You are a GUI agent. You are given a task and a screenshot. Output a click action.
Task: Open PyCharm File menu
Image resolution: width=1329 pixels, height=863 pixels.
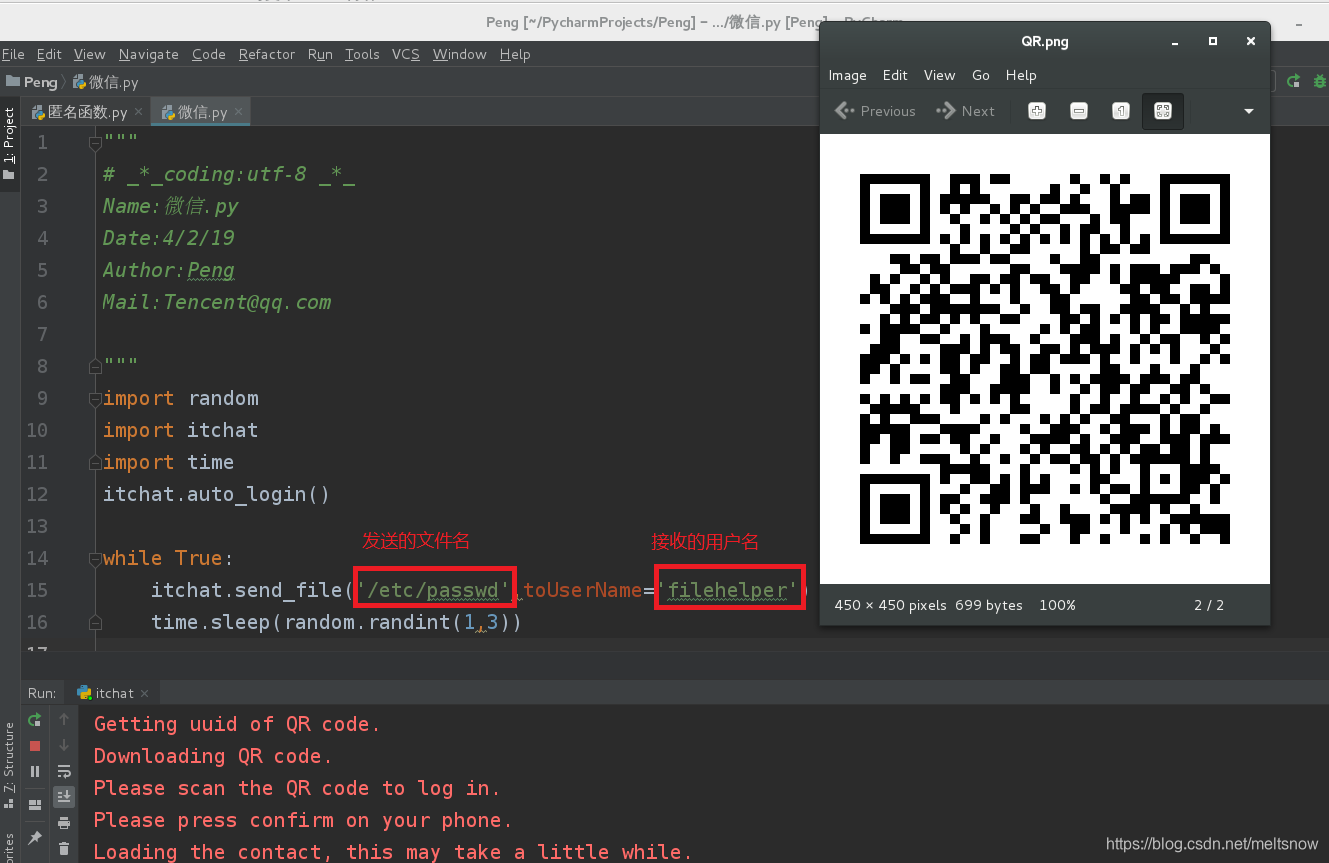[13, 54]
